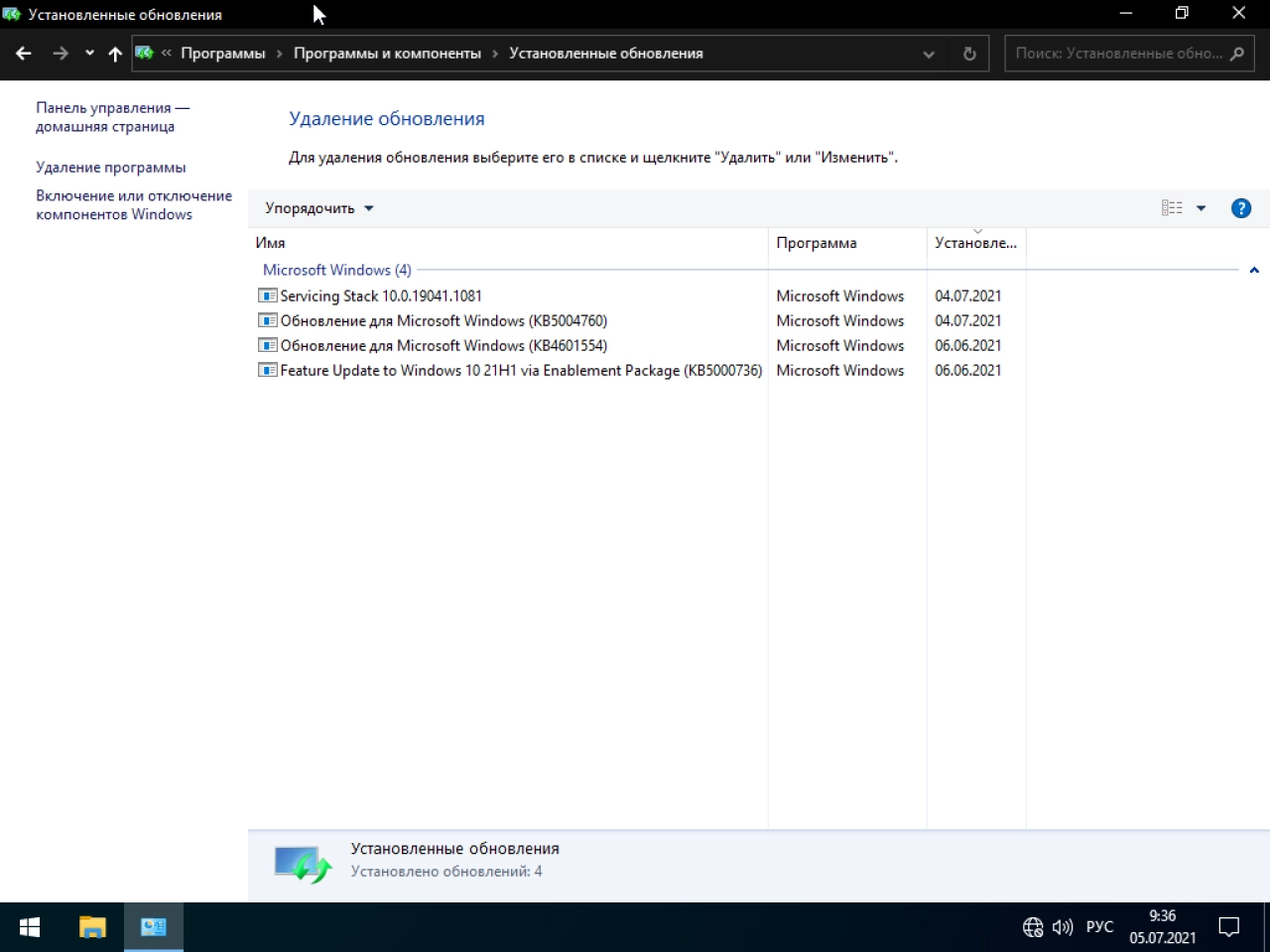Refresh the installed updates list

(969, 54)
